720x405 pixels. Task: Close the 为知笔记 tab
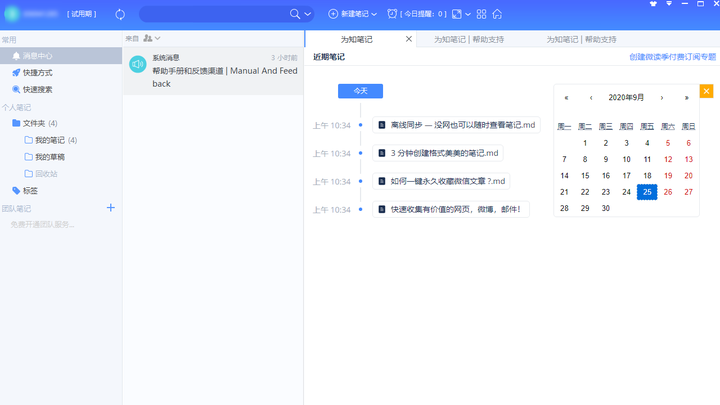pos(409,39)
